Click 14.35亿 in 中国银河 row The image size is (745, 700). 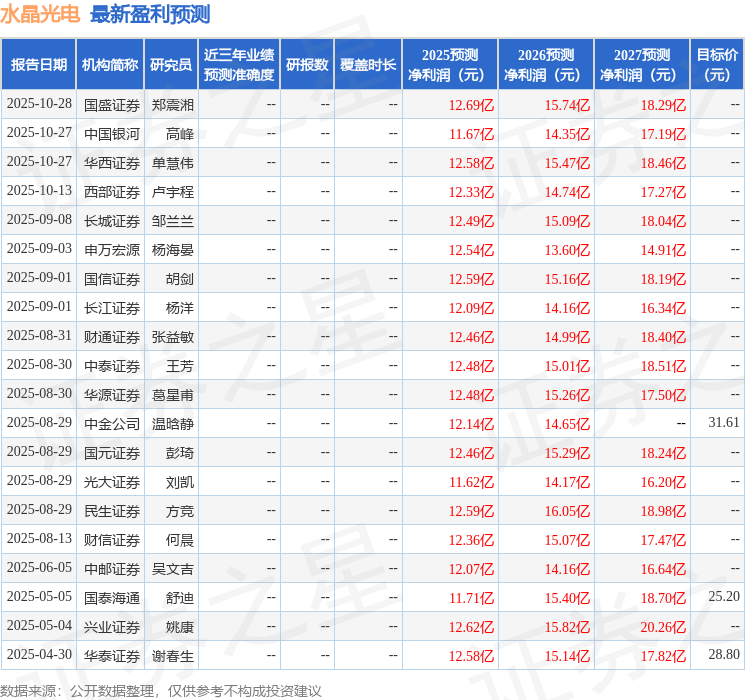(567, 134)
